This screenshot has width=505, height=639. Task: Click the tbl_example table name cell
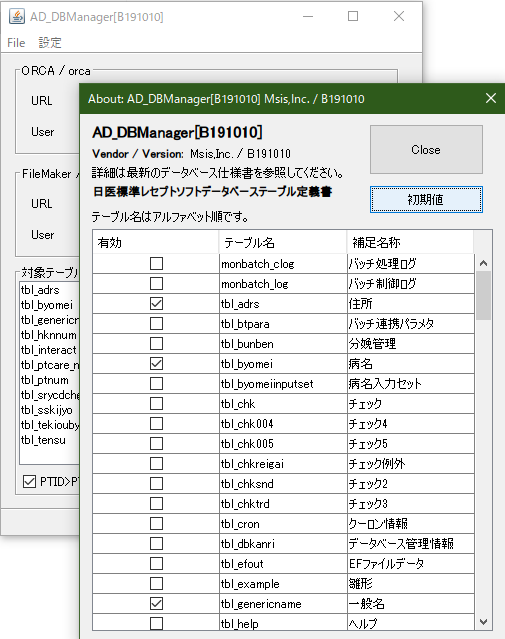click(283, 584)
